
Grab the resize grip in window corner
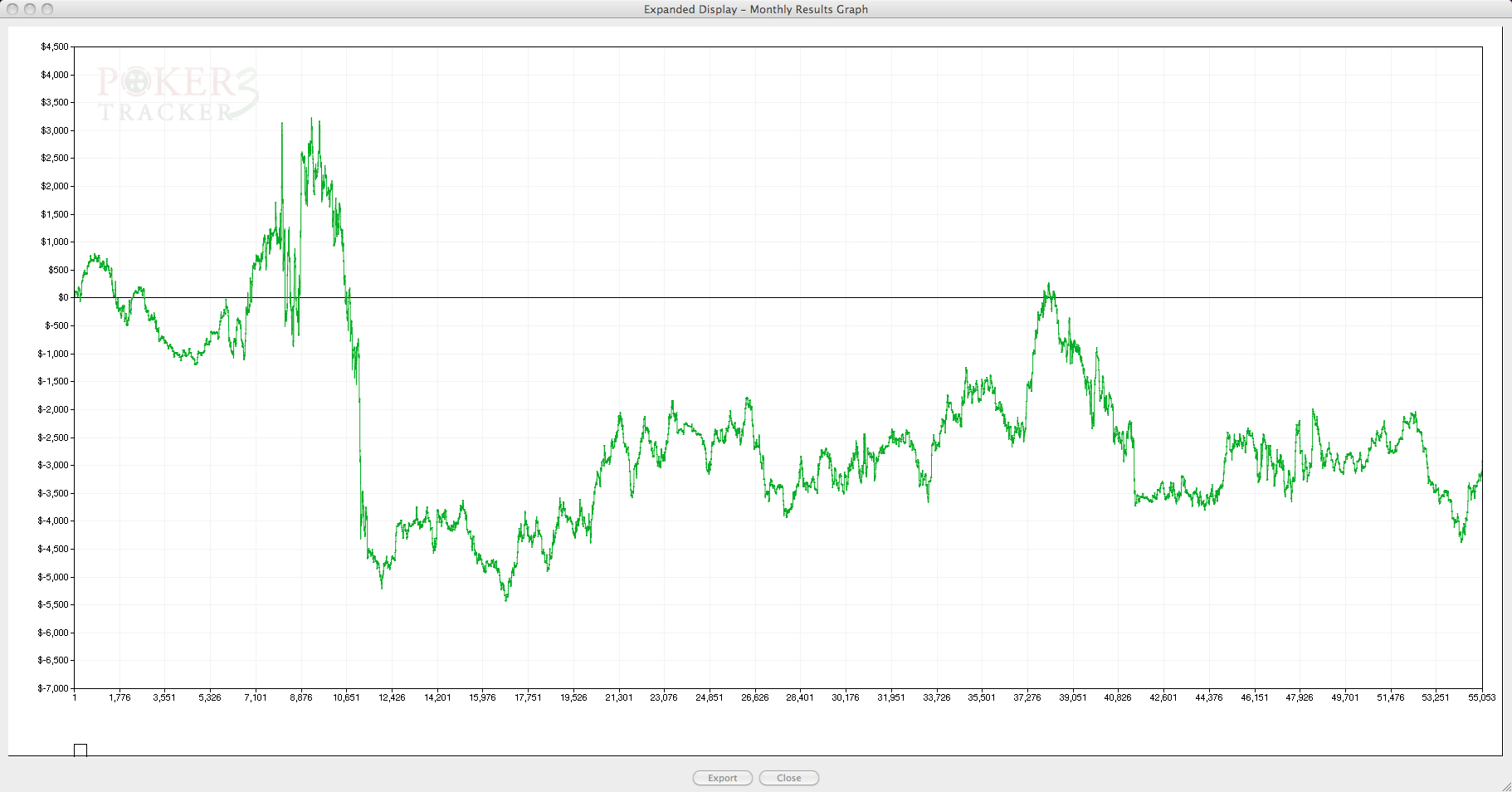click(x=1505, y=785)
